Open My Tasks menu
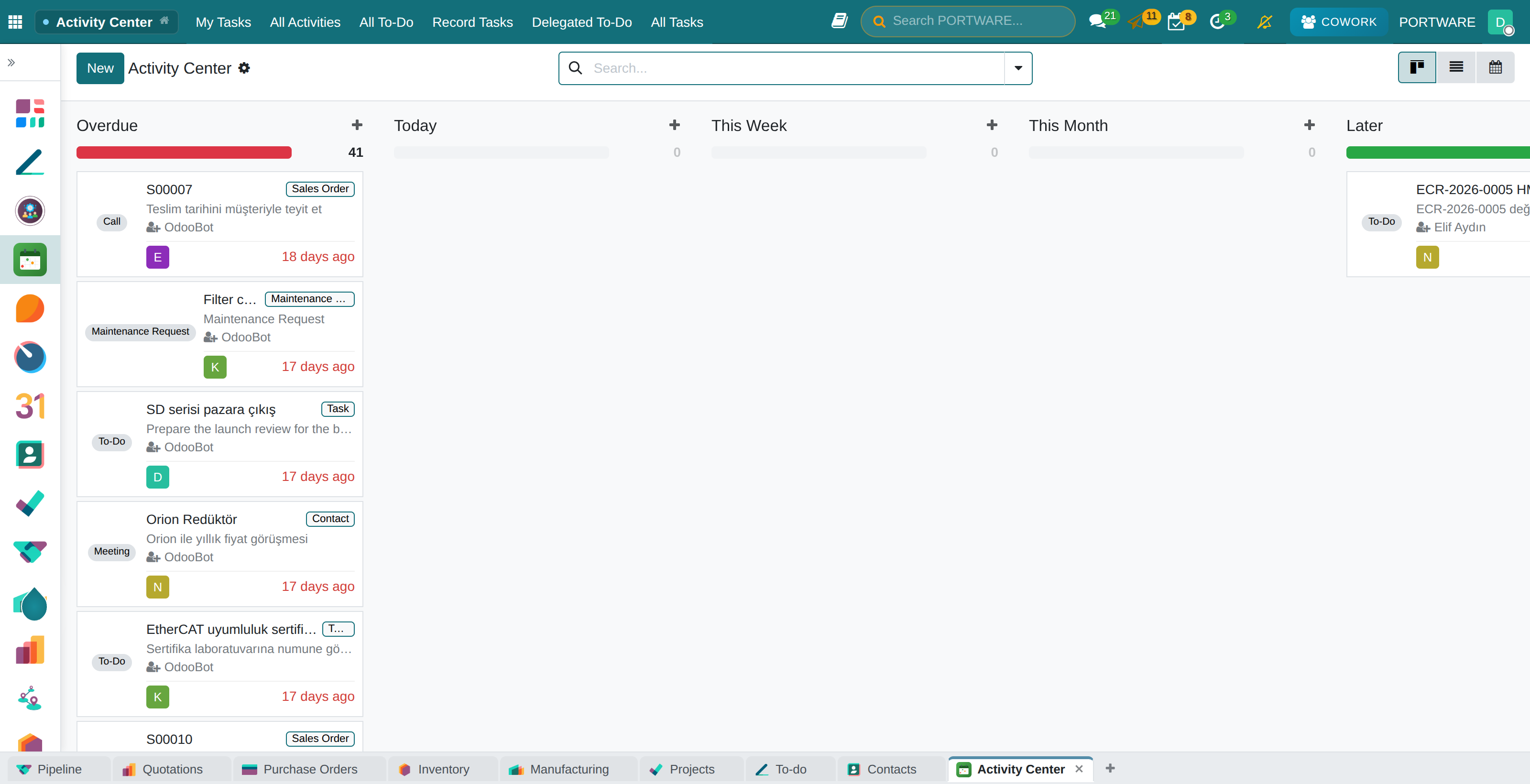 click(x=223, y=22)
